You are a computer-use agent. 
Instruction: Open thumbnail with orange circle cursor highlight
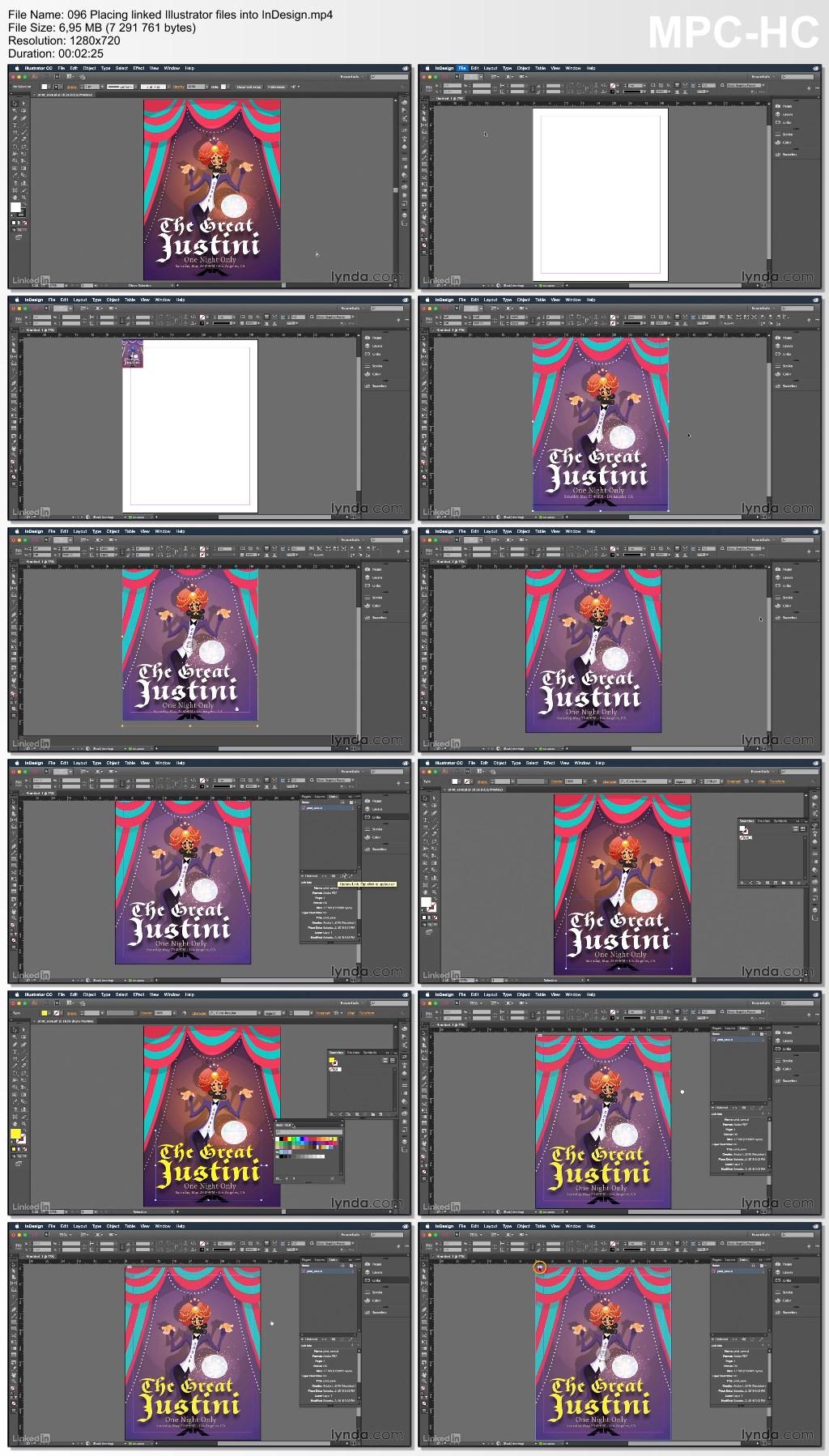(621, 1335)
